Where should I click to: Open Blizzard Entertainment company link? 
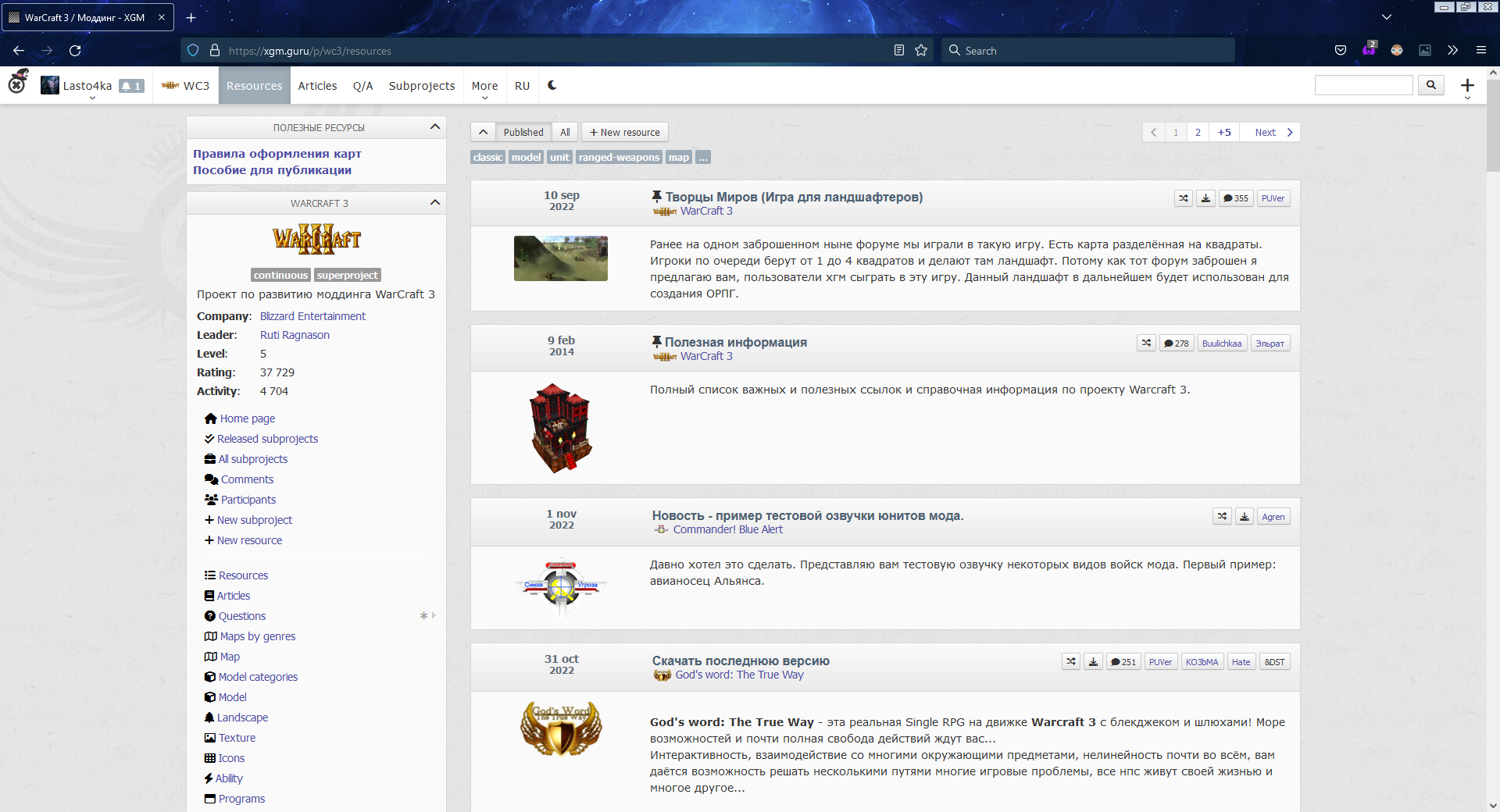pyautogui.click(x=312, y=316)
